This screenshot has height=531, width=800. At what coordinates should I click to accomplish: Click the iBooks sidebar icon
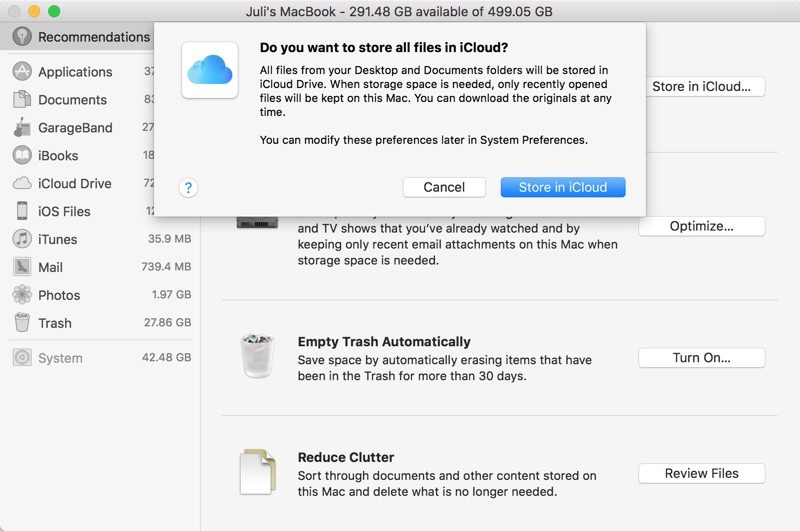click(x=22, y=155)
